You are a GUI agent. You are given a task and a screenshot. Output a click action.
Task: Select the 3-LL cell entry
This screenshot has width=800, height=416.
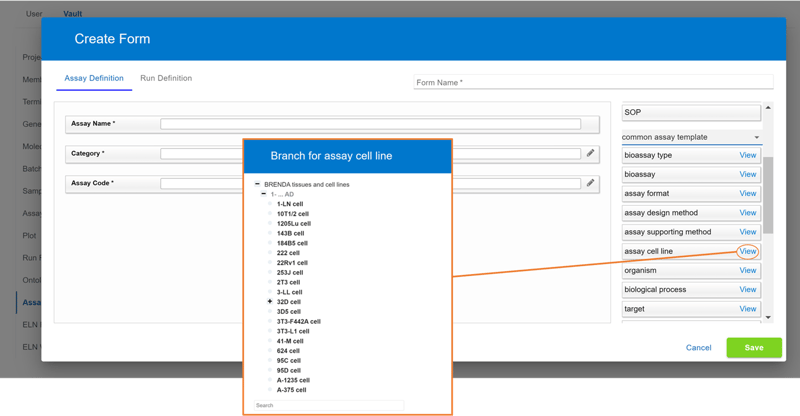(289, 292)
